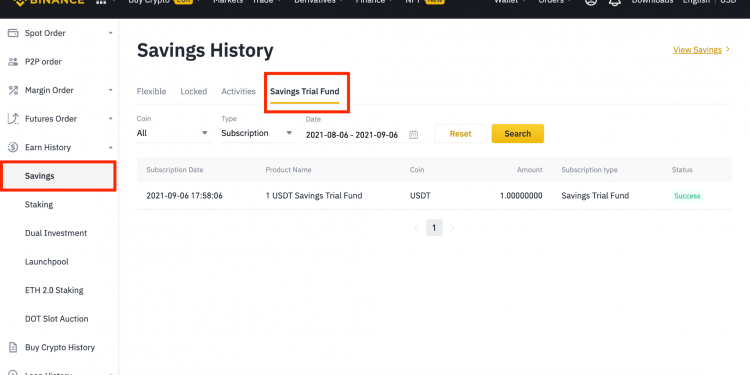Expand the Futures Order section arrow
Screen dimensions: 750x375
pos(110,119)
